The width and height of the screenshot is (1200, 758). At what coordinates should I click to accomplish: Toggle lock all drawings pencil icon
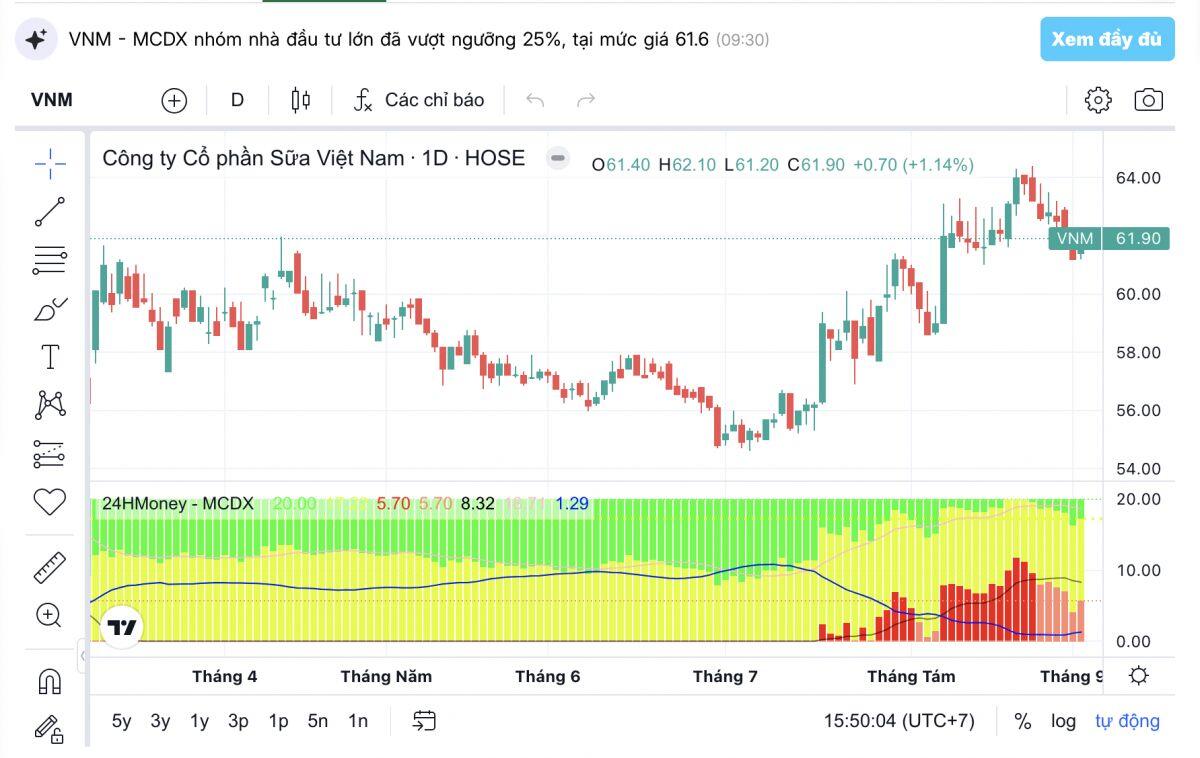[50, 729]
